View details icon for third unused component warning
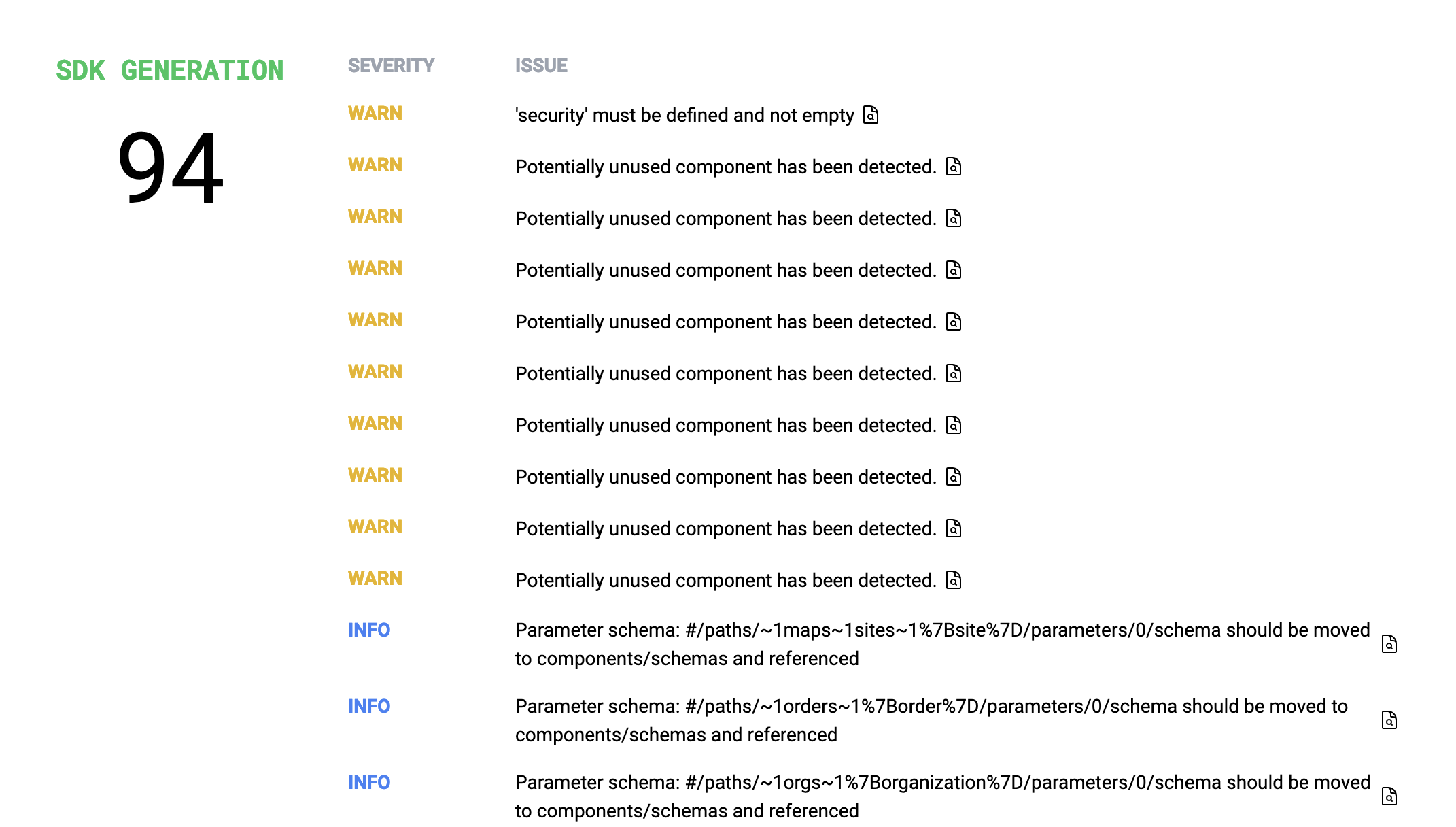 (x=954, y=270)
